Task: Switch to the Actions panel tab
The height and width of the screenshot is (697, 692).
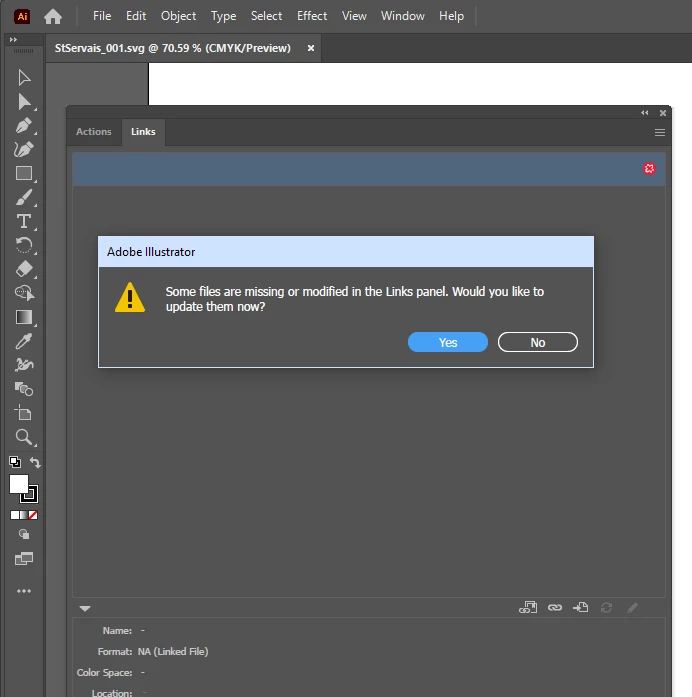Action: coord(93,132)
